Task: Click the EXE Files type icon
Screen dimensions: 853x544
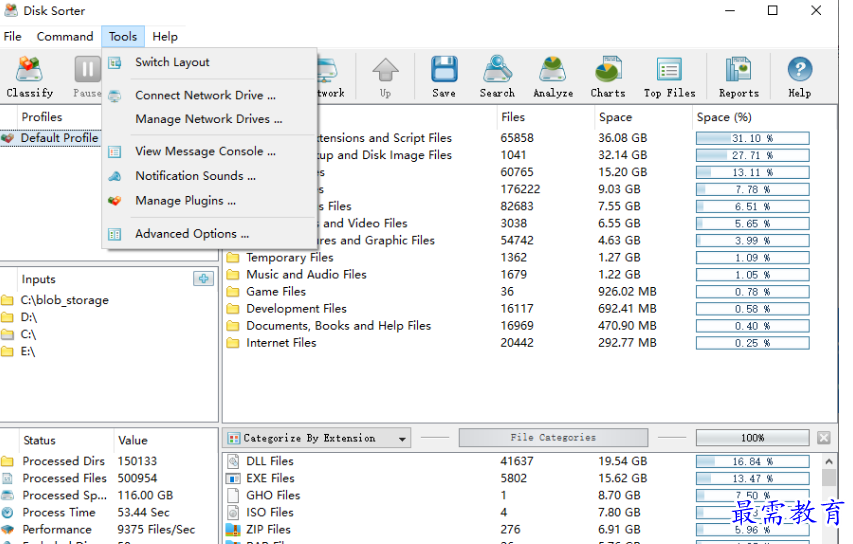Action: (x=233, y=479)
